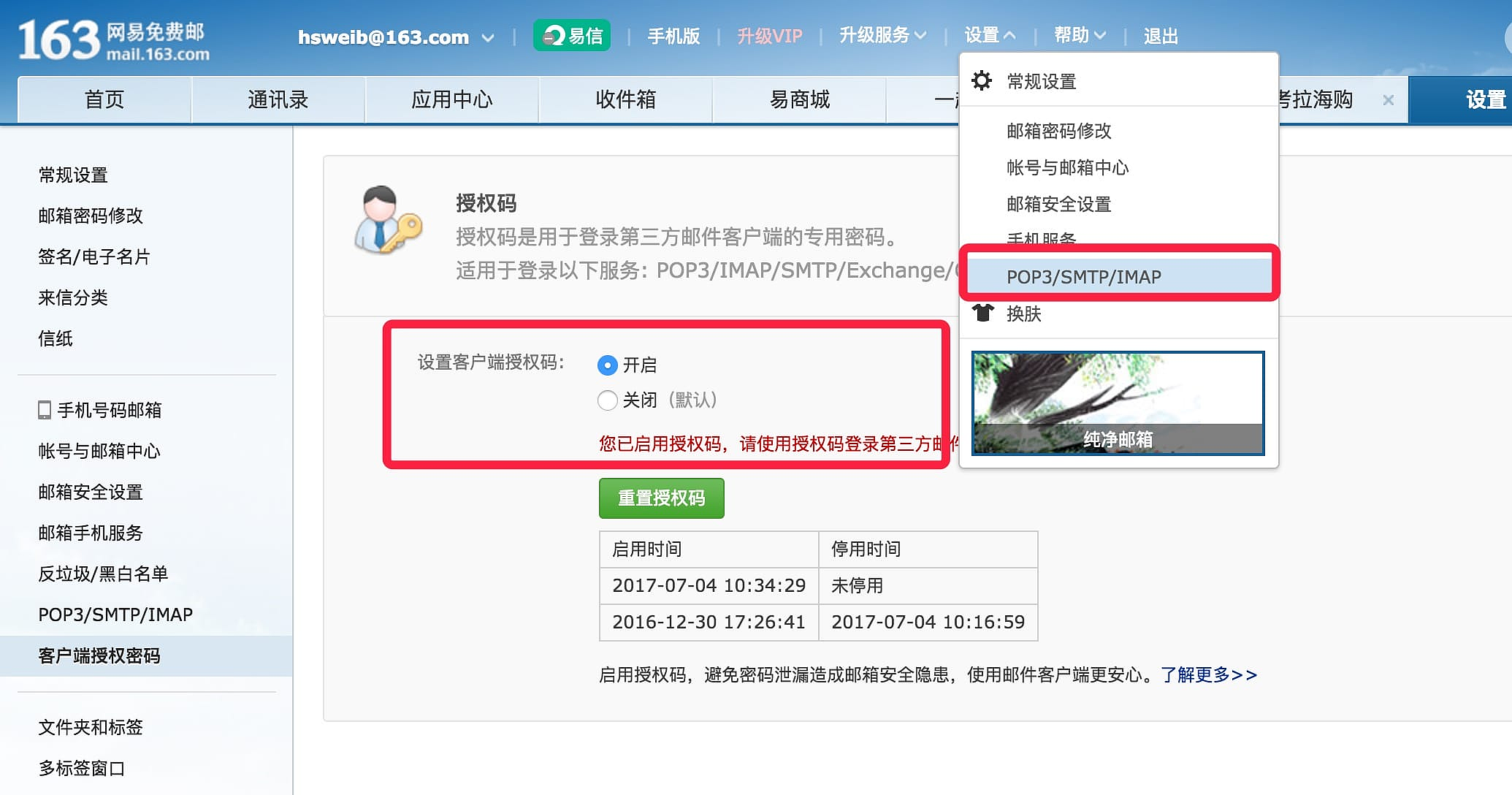This screenshot has width=1512, height=795.
Task: Click the gear icon beside 常规设置
Action: tap(982, 80)
